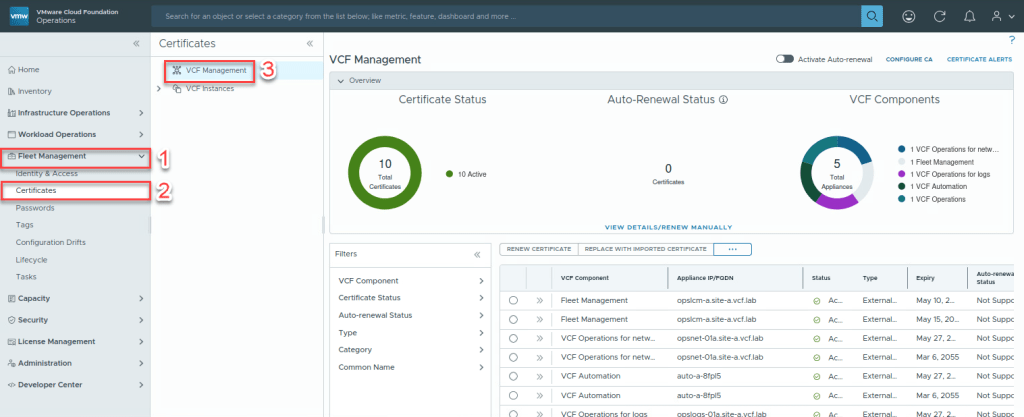The image size is (1024, 417).
Task: Click the help question mark icon
Action: coord(1012,40)
